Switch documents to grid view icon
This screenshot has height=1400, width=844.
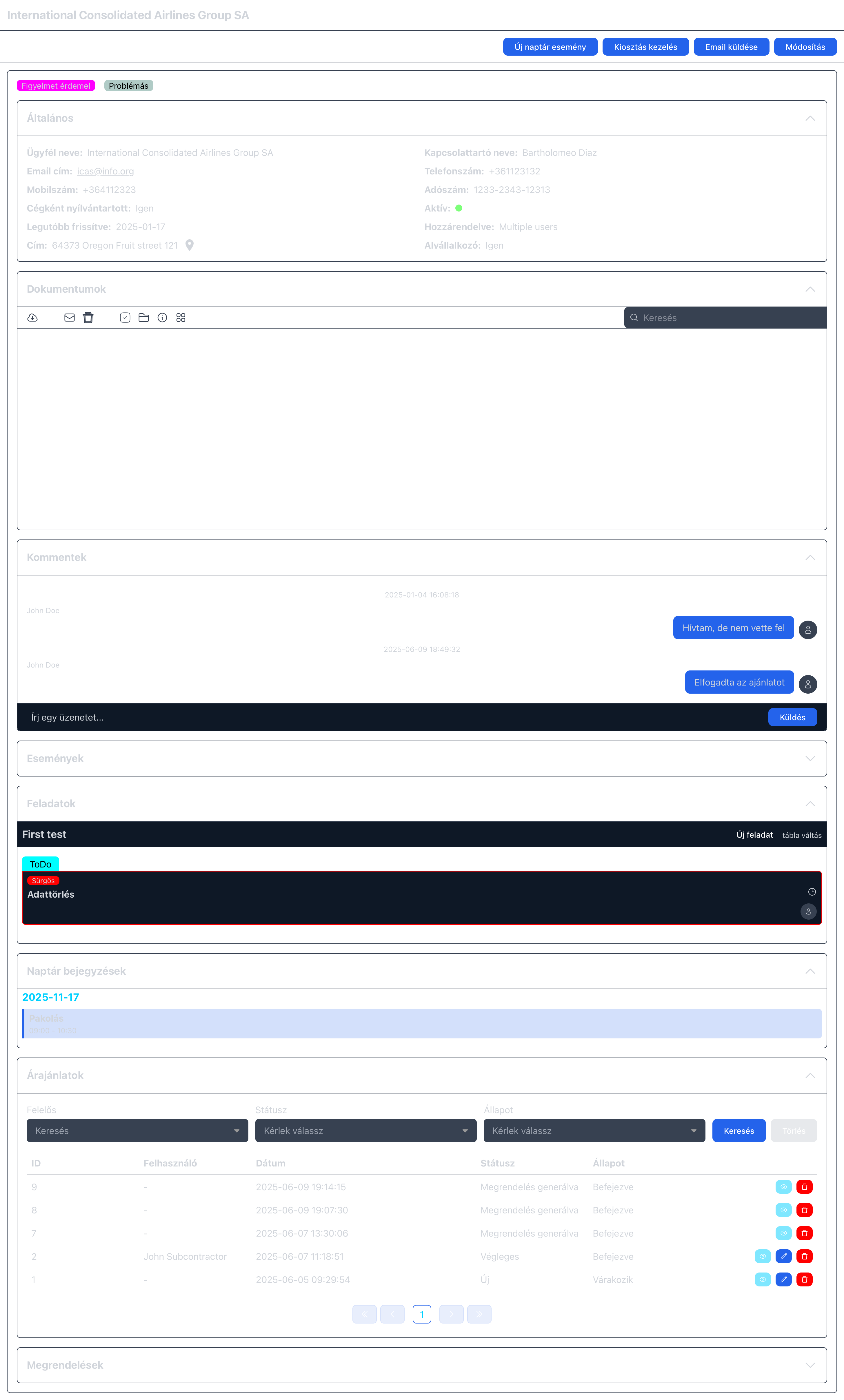pyautogui.click(x=181, y=318)
